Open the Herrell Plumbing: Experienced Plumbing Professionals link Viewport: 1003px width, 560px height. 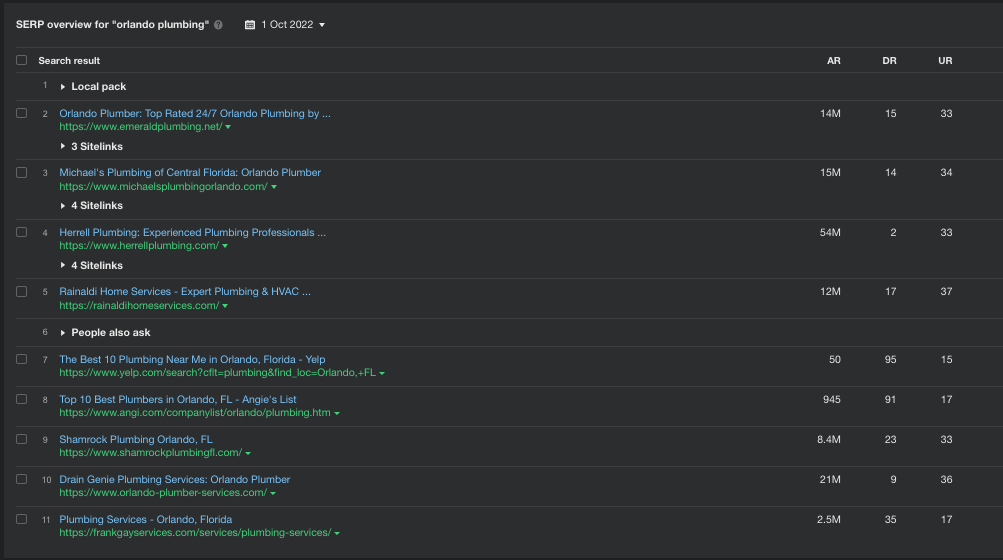click(193, 232)
